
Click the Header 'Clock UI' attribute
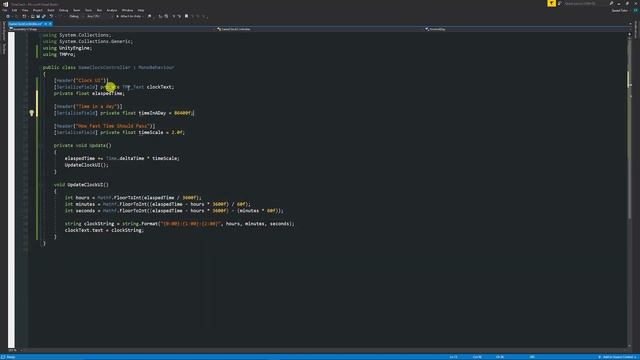click(x=81, y=80)
